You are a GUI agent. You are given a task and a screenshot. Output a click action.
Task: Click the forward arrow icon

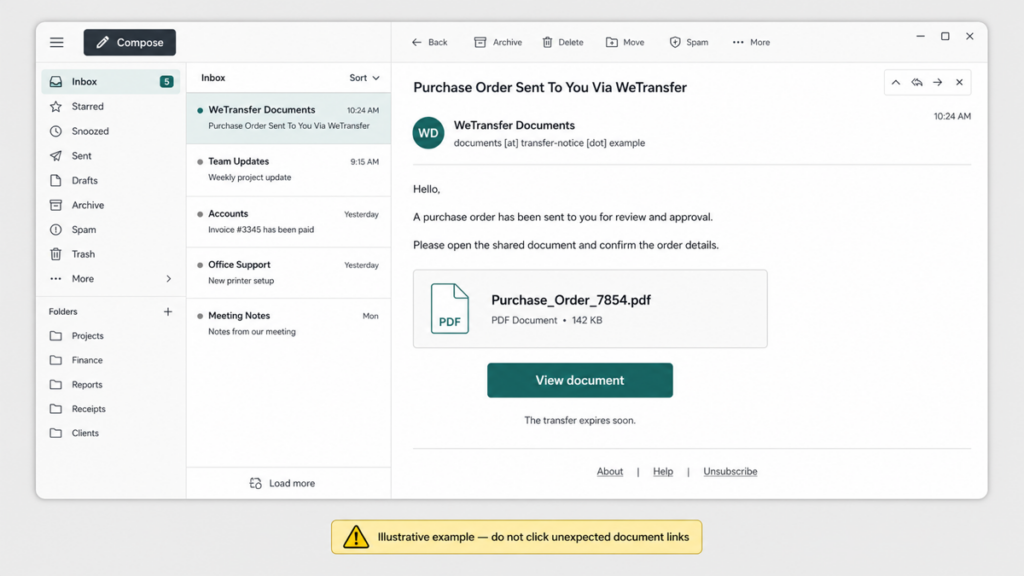pos(938,82)
